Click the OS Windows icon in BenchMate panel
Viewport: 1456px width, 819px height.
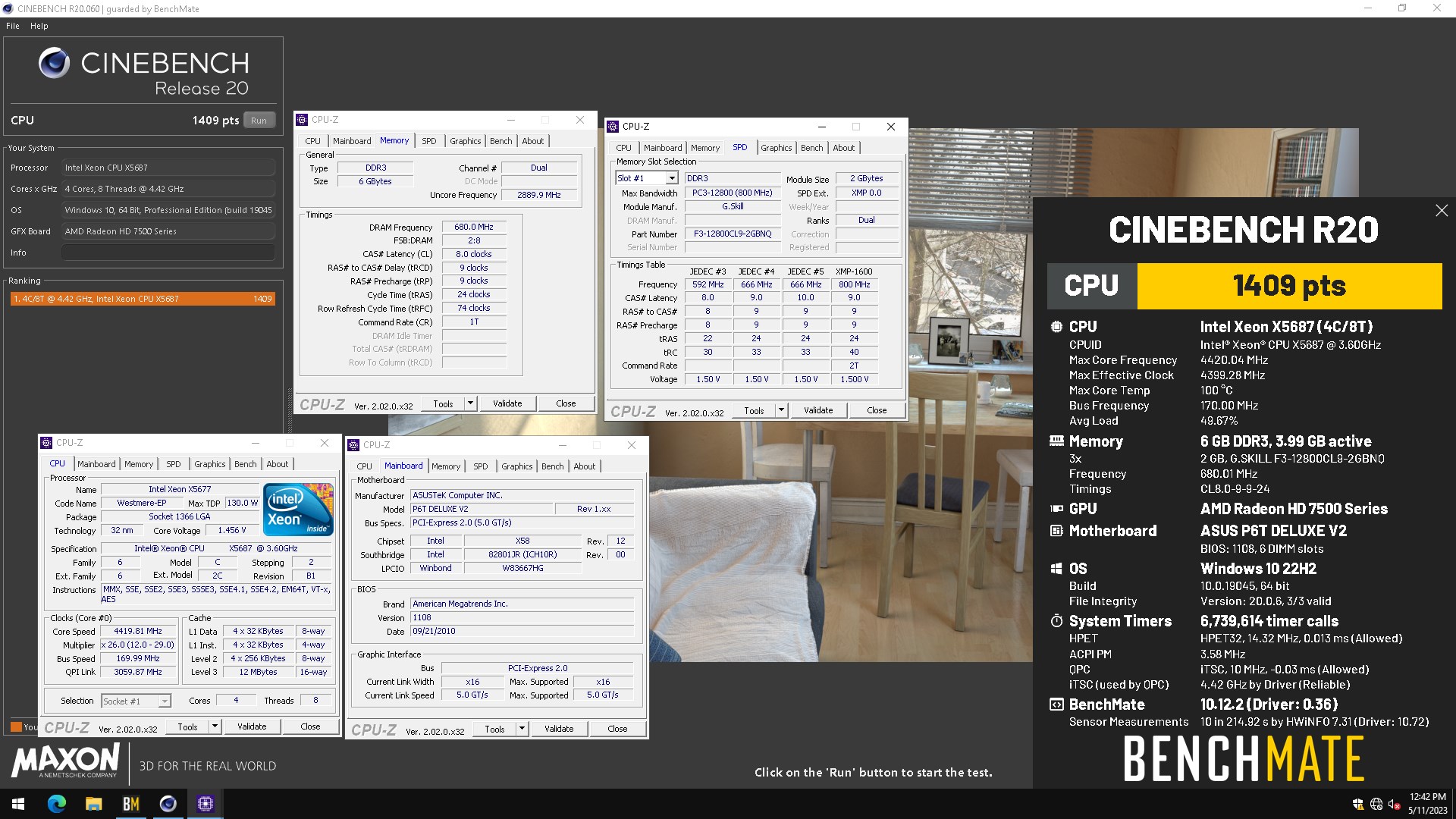pyautogui.click(x=1056, y=569)
